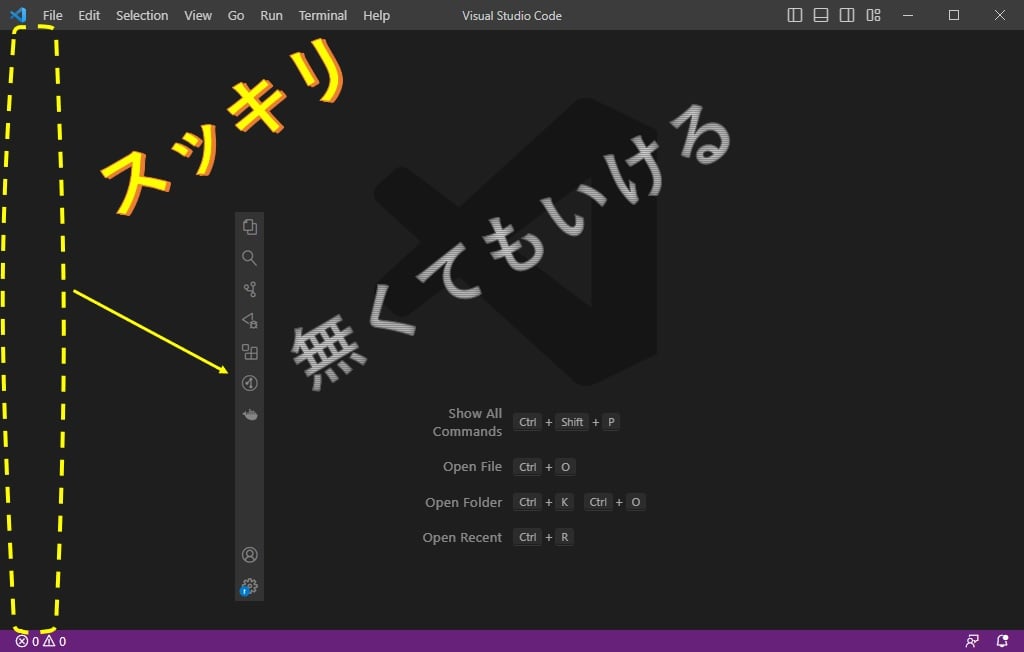
Task: Open the File menu
Action: (x=52, y=16)
